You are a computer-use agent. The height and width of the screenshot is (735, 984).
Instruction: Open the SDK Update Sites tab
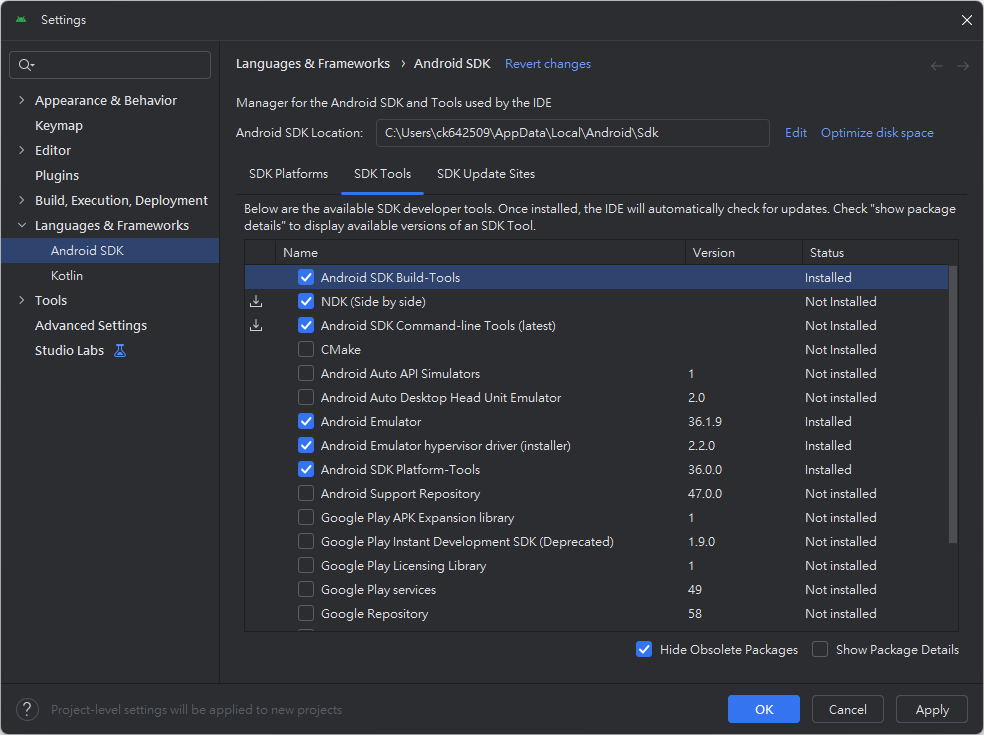[x=486, y=174]
